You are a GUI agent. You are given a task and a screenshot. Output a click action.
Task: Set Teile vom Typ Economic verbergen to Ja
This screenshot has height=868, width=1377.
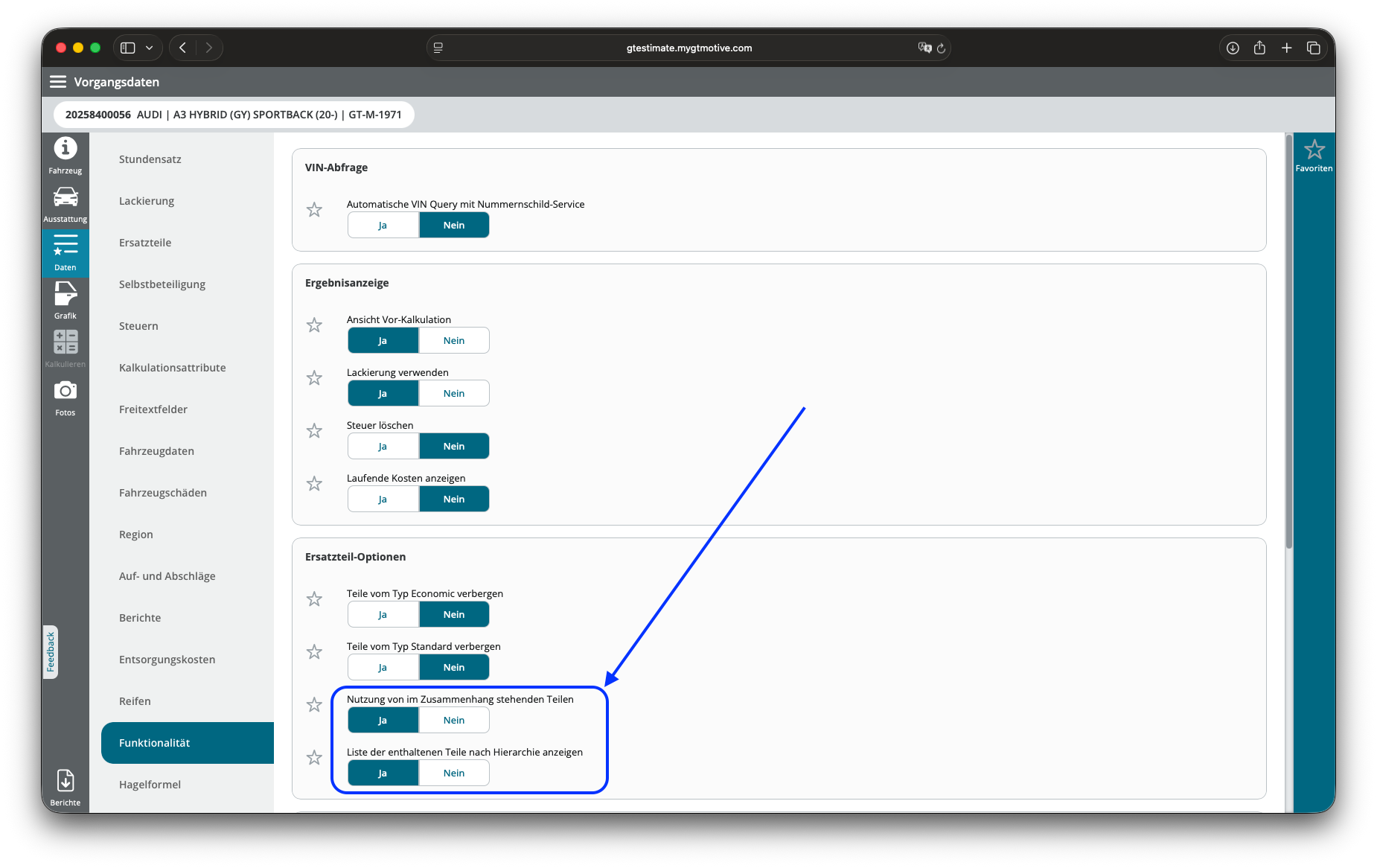[383, 614]
